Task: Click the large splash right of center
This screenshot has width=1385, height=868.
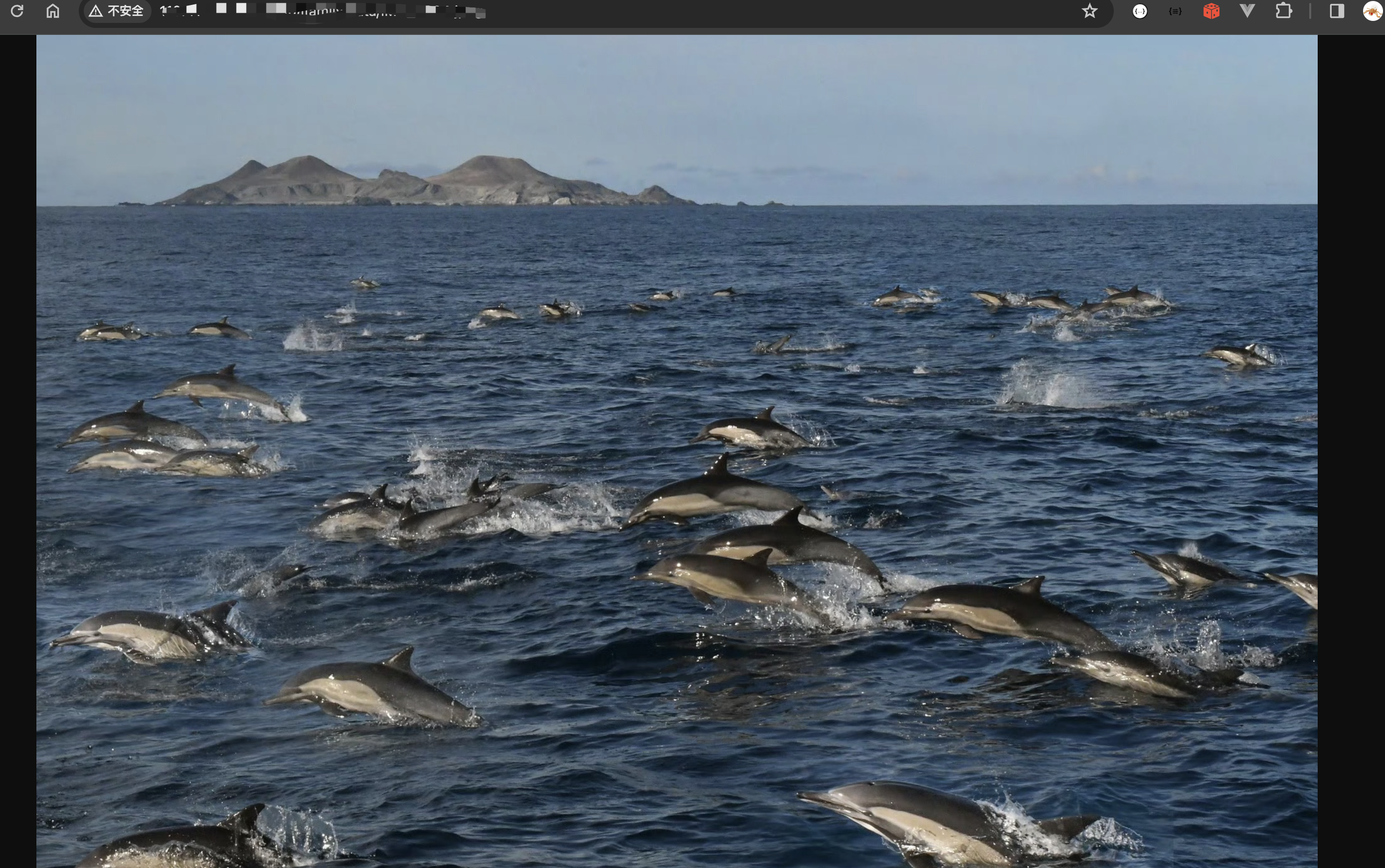Action: click(x=1048, y=386)
